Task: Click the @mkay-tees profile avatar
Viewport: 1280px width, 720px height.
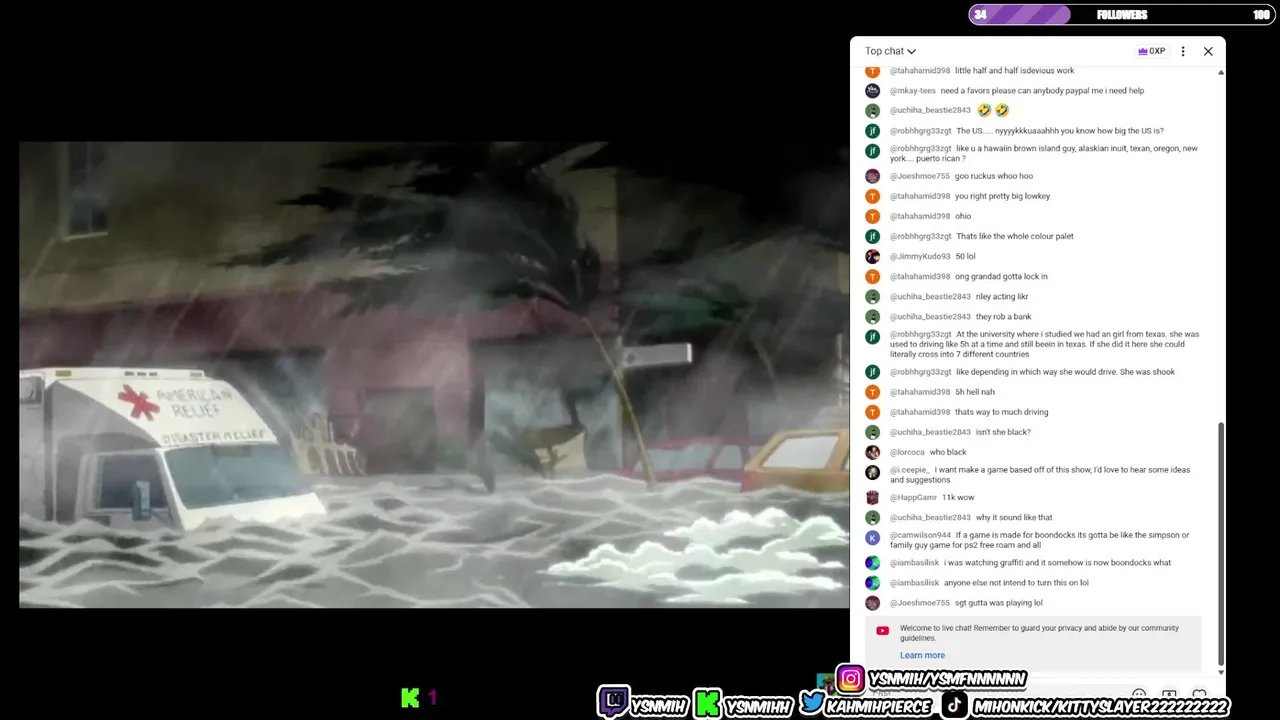Action: point(873,91)
